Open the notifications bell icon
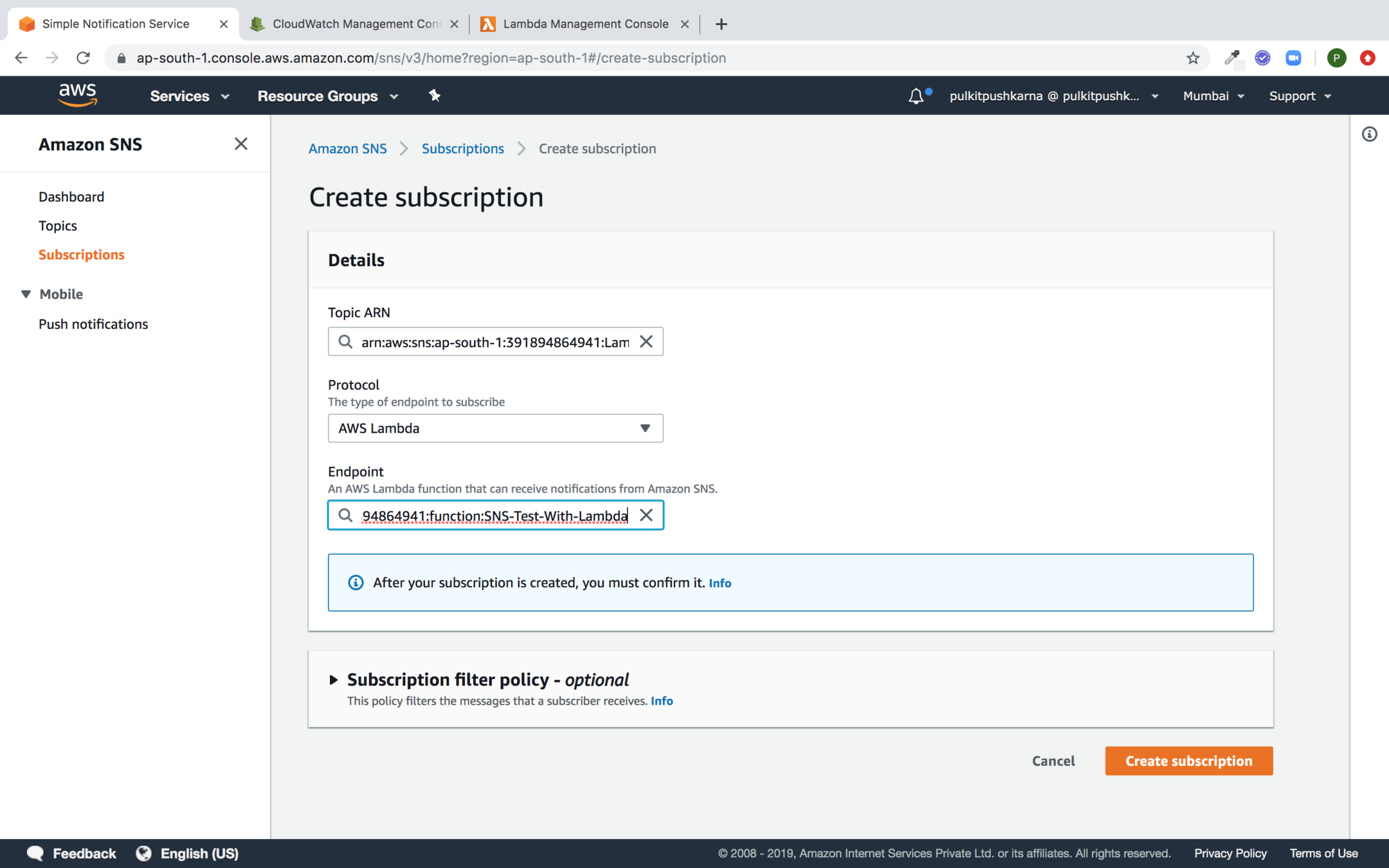 916,96
